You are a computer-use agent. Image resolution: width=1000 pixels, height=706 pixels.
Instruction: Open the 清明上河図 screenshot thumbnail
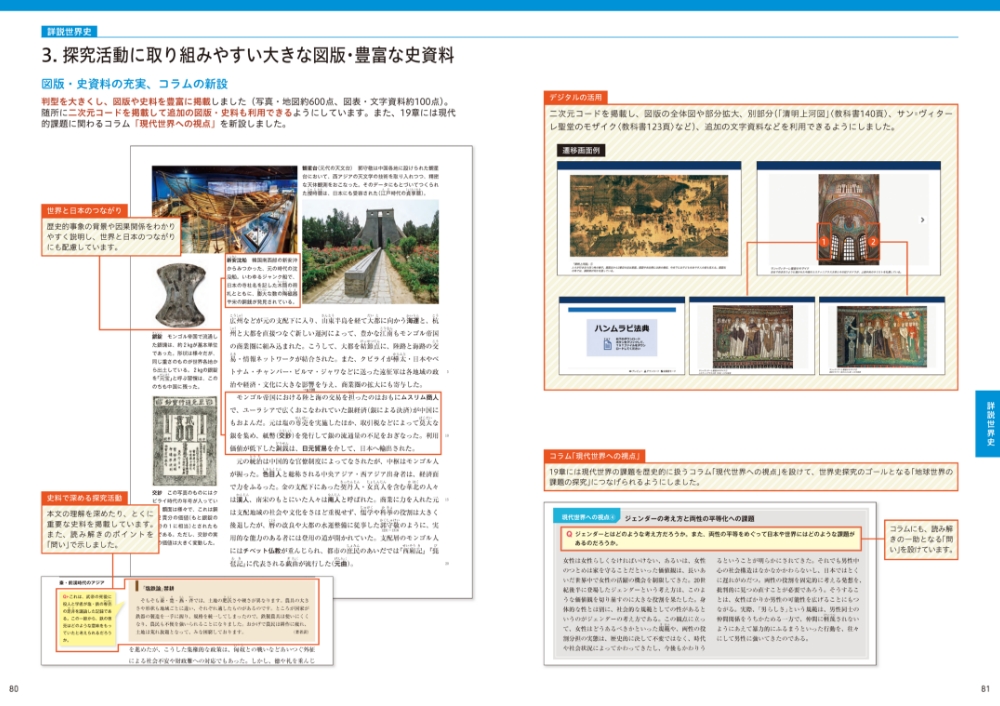(646, 214)
